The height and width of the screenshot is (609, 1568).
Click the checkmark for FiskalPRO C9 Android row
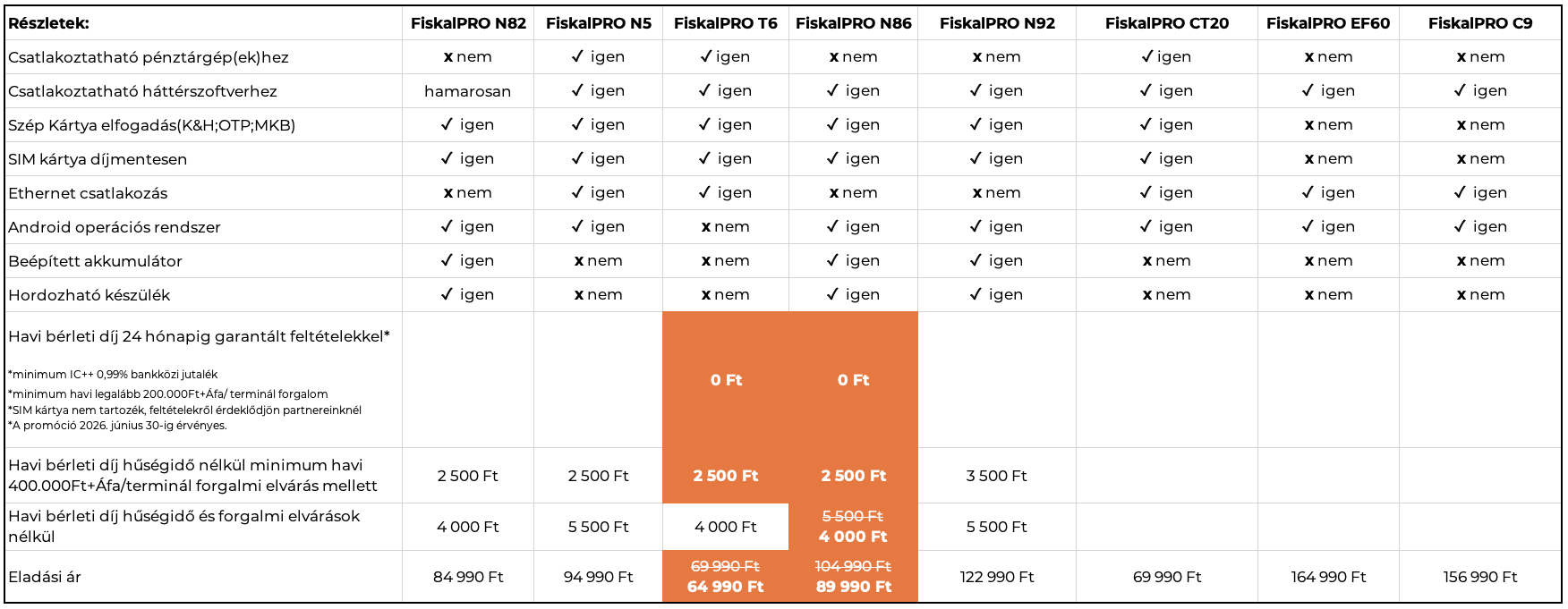[1460, 226]
